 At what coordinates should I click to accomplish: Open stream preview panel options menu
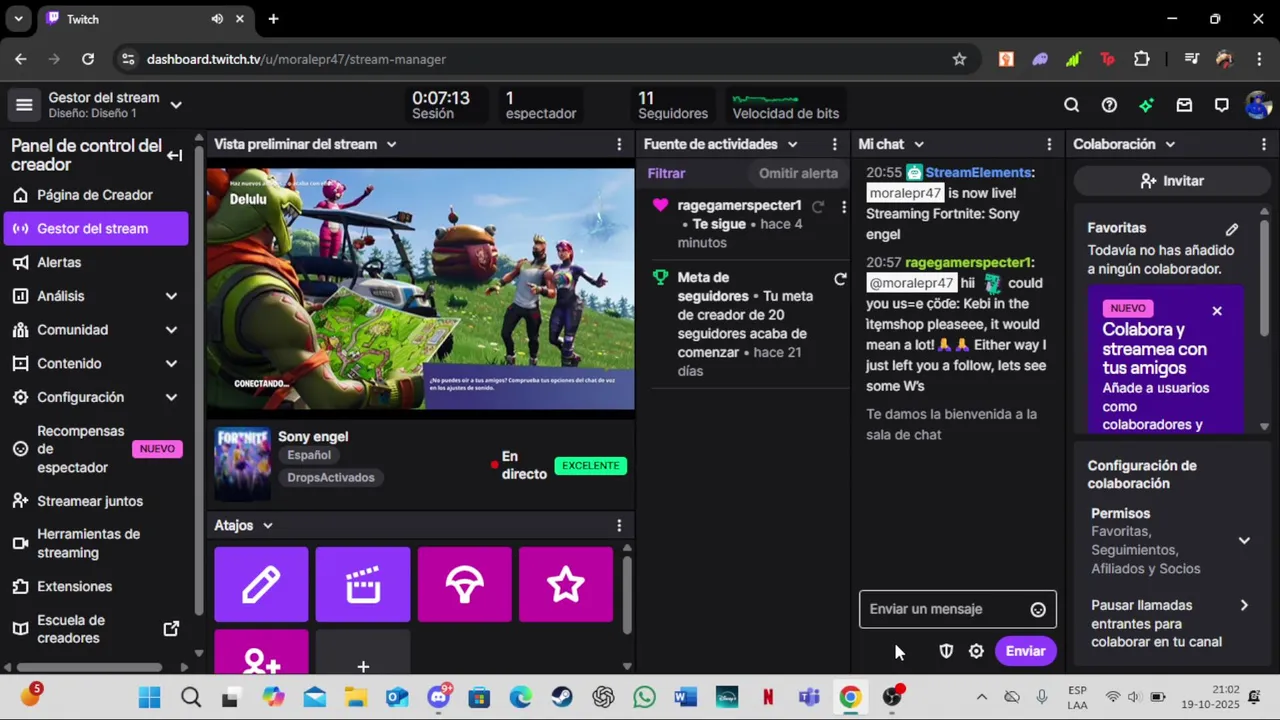pyautogui.click(x=619, y=144)
